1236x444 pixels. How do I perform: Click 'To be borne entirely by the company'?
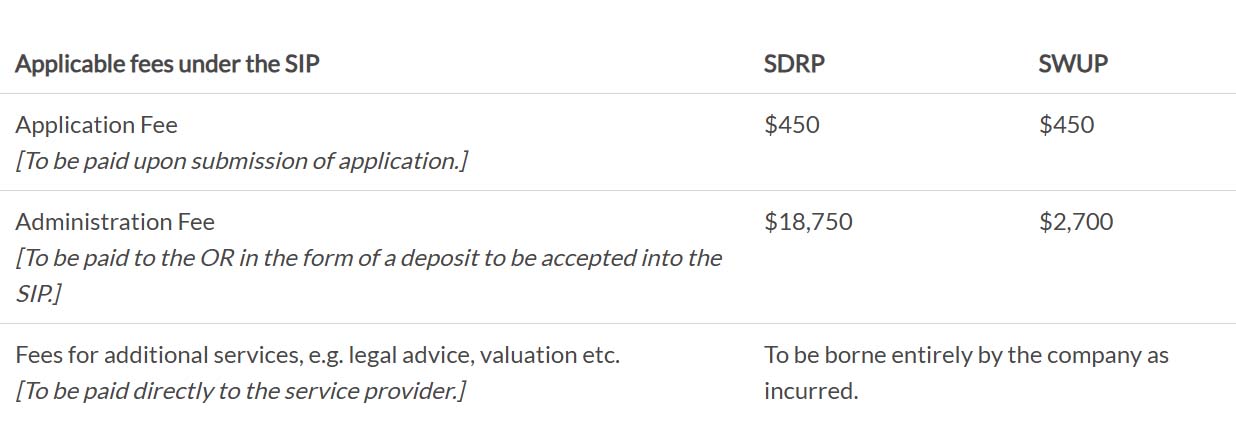pos(966,355)
